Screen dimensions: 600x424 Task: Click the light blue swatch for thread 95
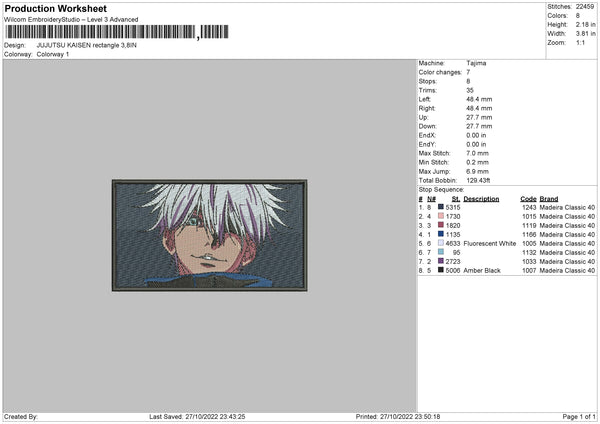441,252
